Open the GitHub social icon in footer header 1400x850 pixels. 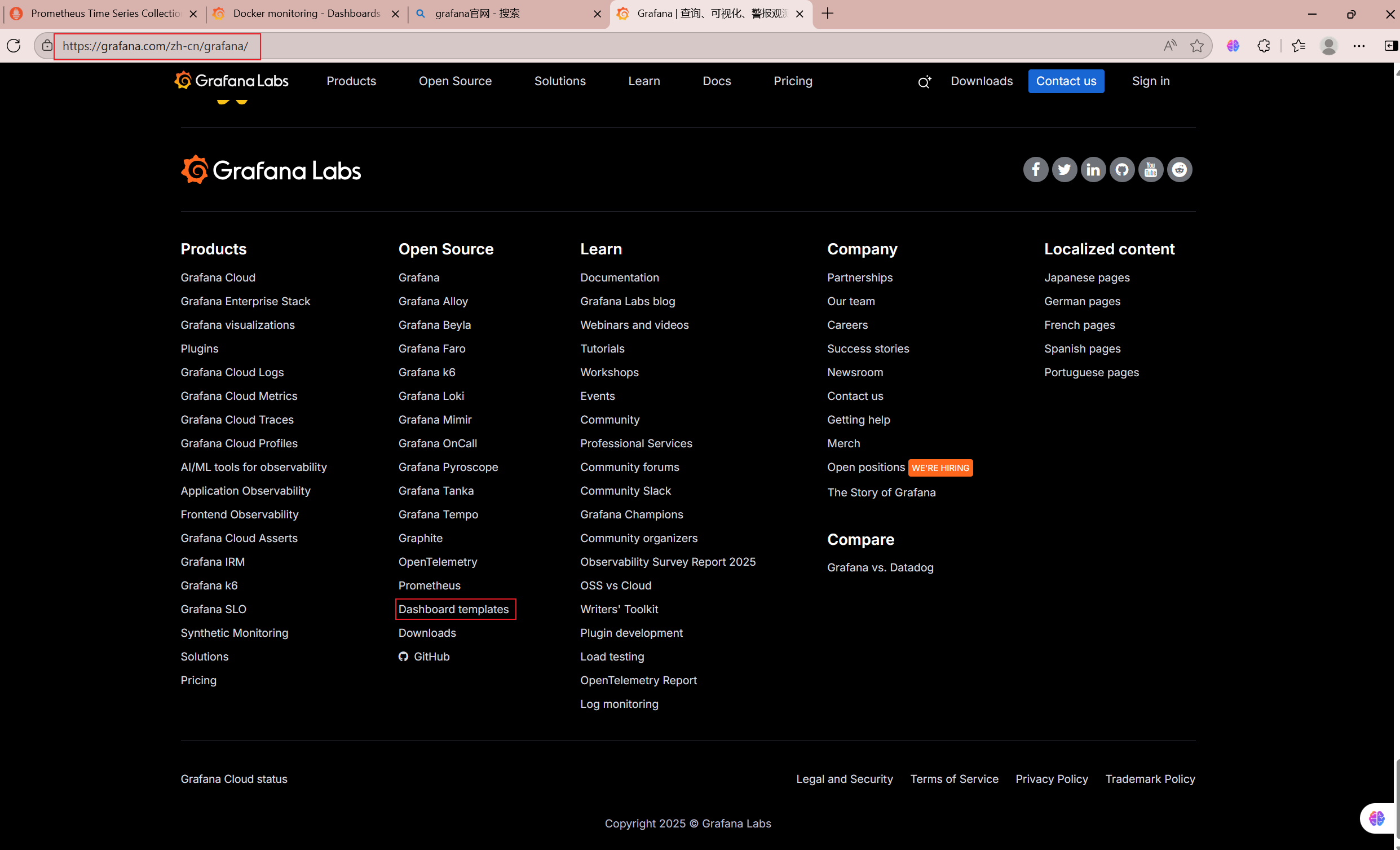(x=1122, y=169)
